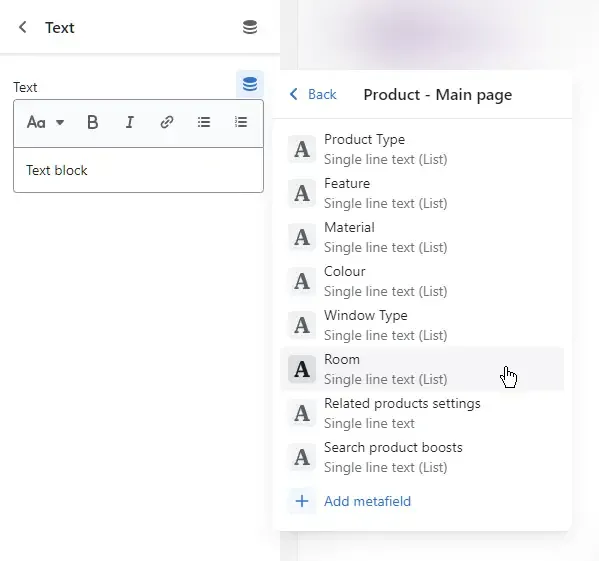Apply numbered list formatting
The width and height of the screenshot is (599, 561).
pyautogui.click(x=241, y=123)
